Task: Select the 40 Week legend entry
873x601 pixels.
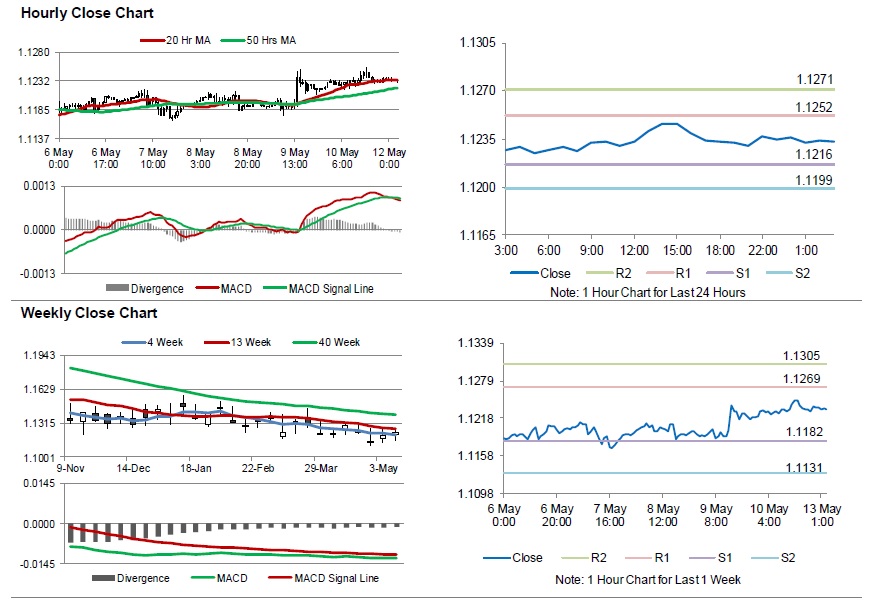Action: point(335,342)
